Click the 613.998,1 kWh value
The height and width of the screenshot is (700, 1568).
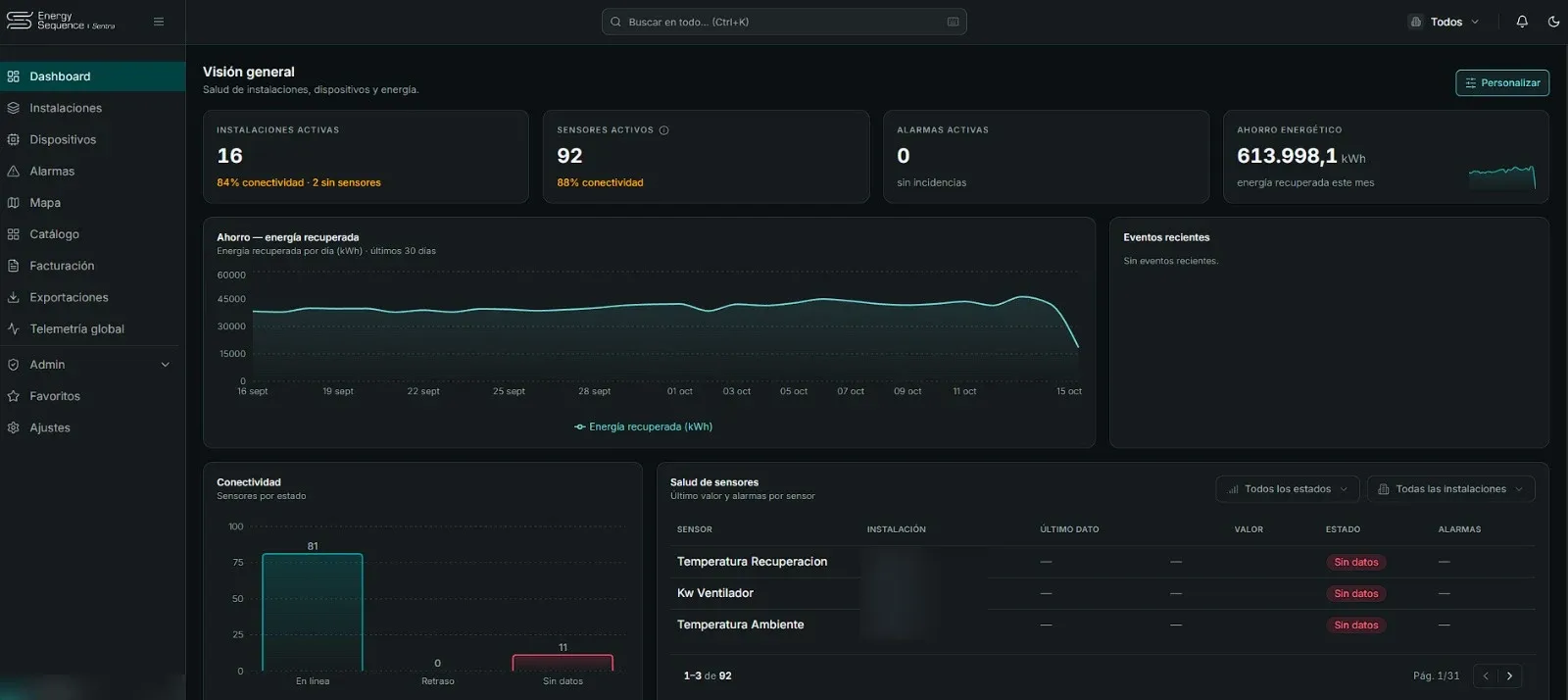click(x=1300, y=156)
